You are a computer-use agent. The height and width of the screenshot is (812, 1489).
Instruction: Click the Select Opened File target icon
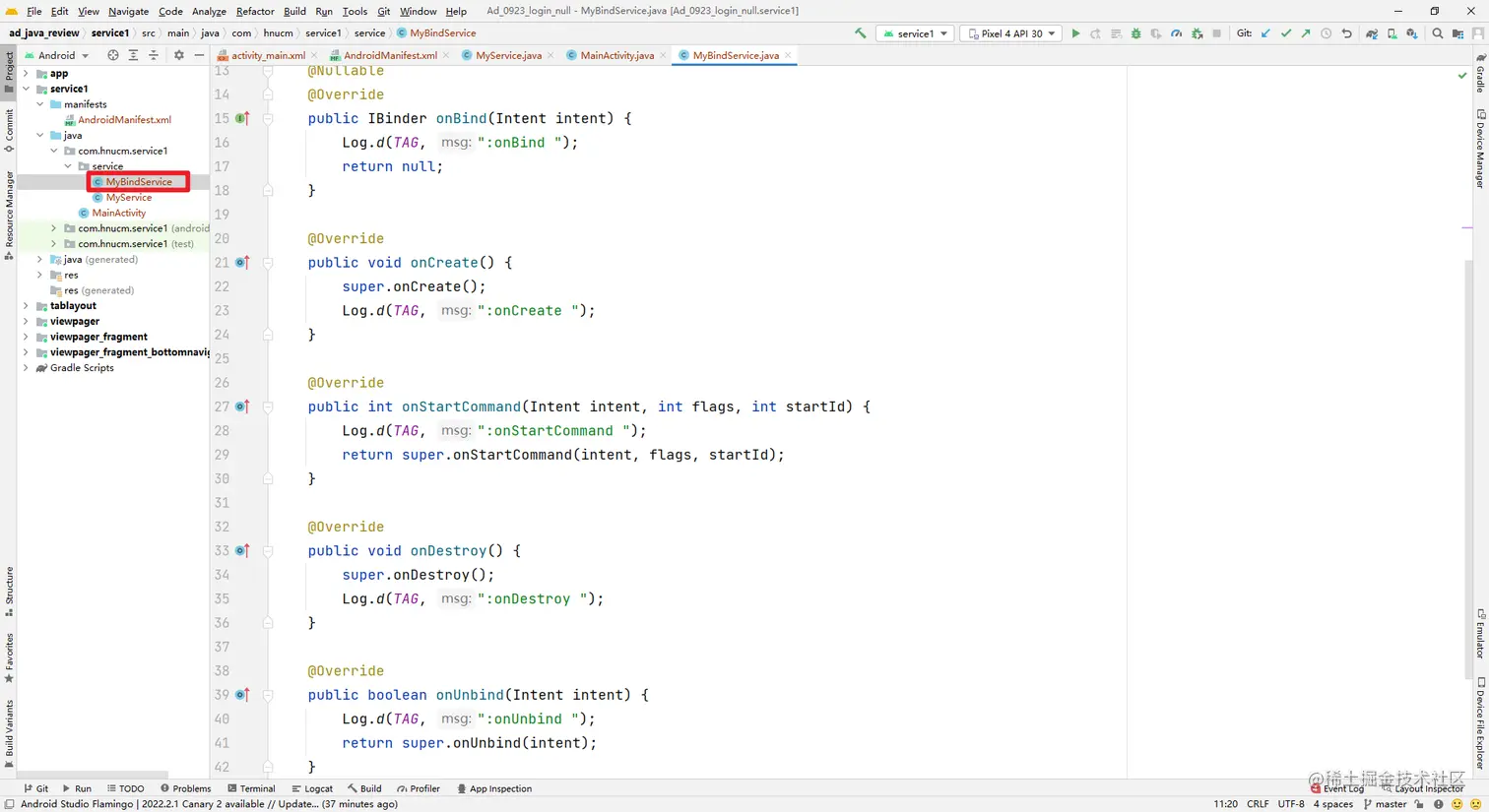(x=112, y=55)
